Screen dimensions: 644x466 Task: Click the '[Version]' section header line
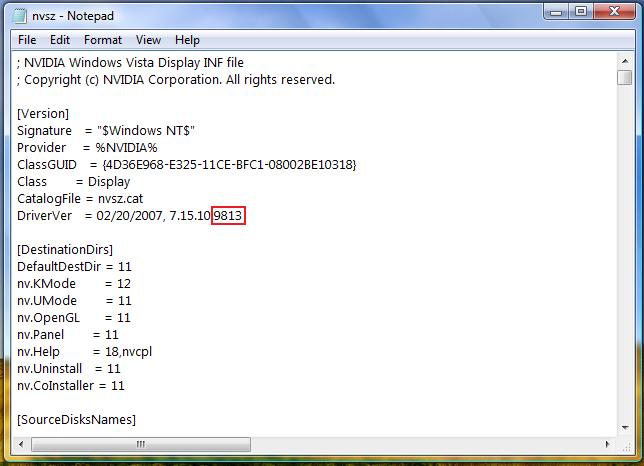pos(43,114)
